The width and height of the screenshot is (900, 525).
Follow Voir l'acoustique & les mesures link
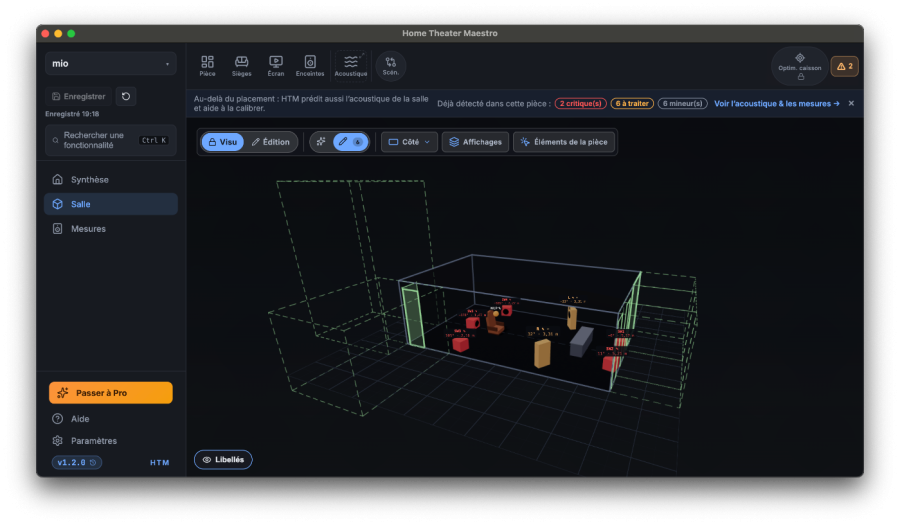pos(777,103)
